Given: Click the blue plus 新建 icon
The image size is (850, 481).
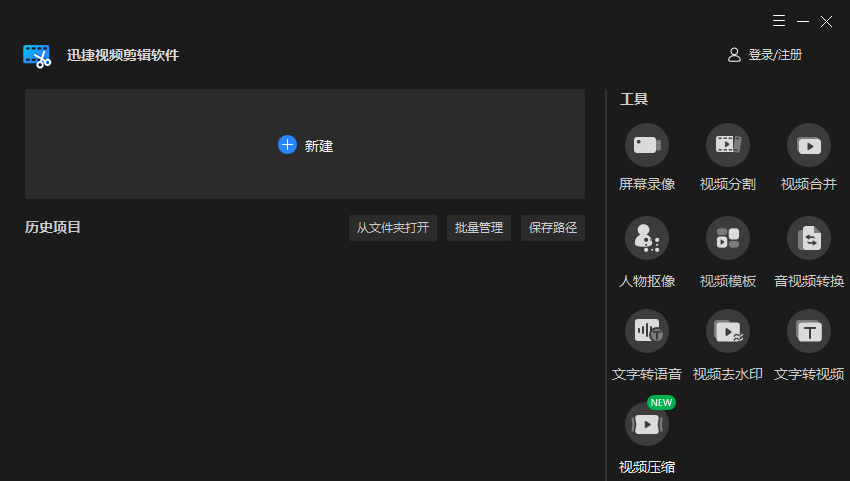Looking at the screenshot, I should tap(287, 145).
